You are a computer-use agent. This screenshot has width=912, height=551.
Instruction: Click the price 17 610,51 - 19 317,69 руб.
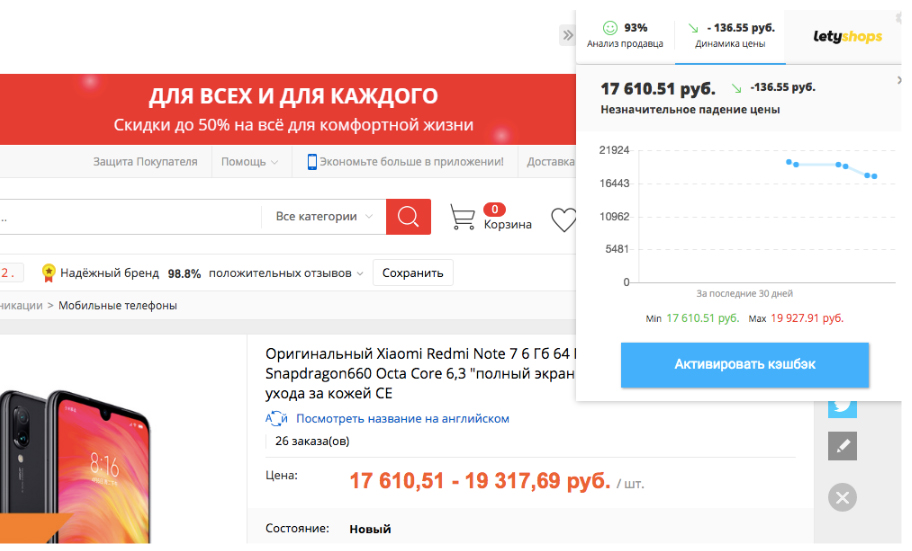(480, 481)
